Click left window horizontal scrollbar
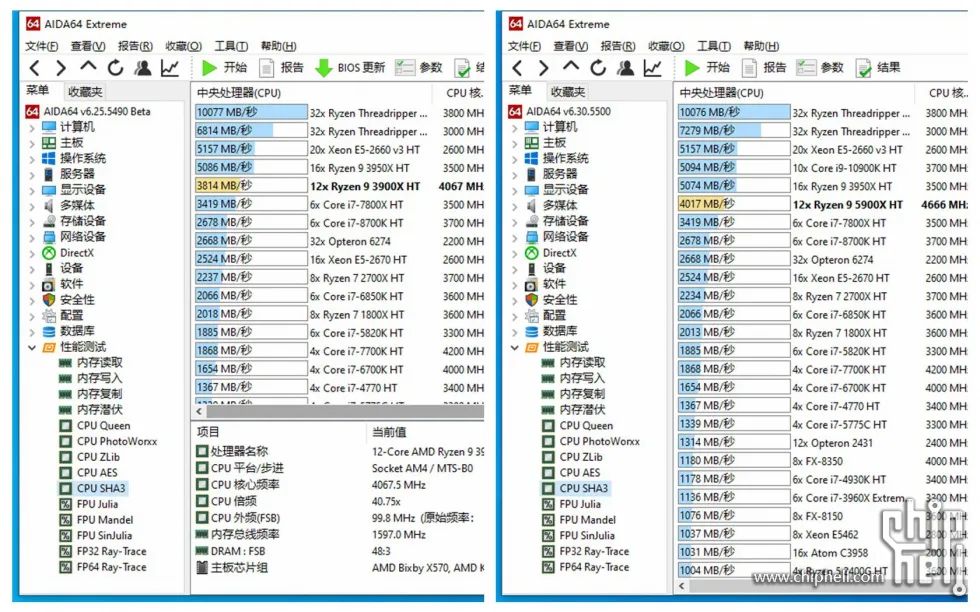 tap(345, 411)
